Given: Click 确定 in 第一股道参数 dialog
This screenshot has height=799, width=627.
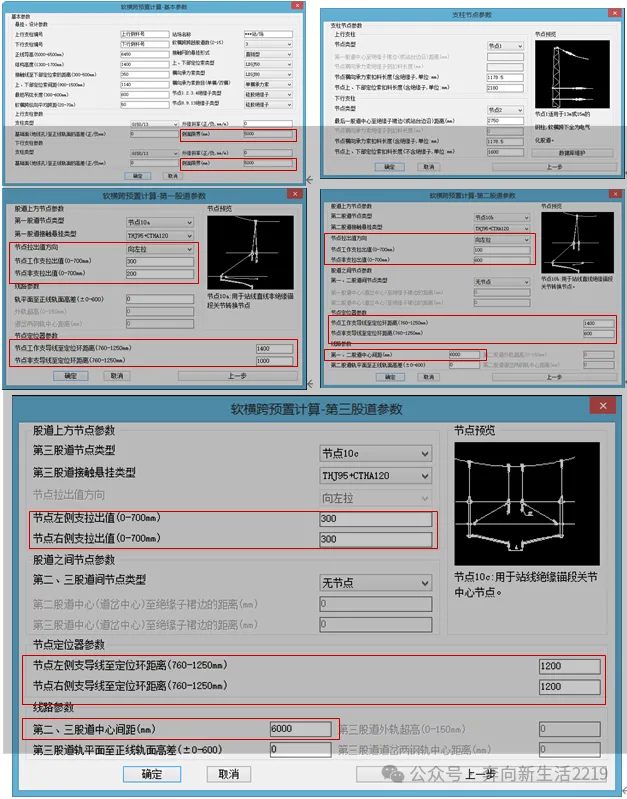Looking at the screenshot, I should 71,376.
